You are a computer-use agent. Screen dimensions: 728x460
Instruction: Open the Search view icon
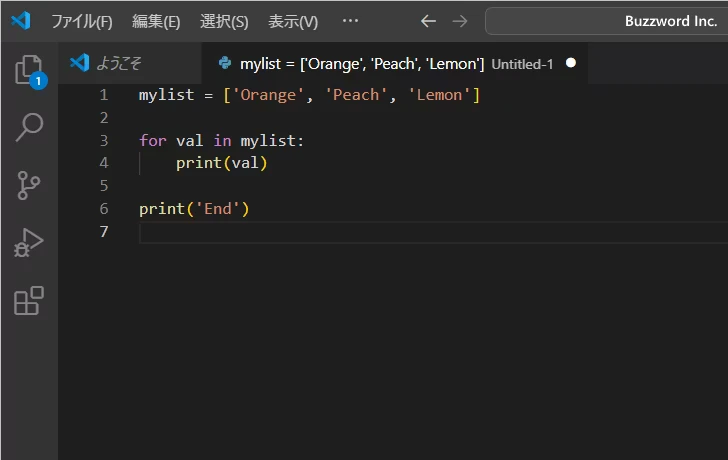click(29, 128)
